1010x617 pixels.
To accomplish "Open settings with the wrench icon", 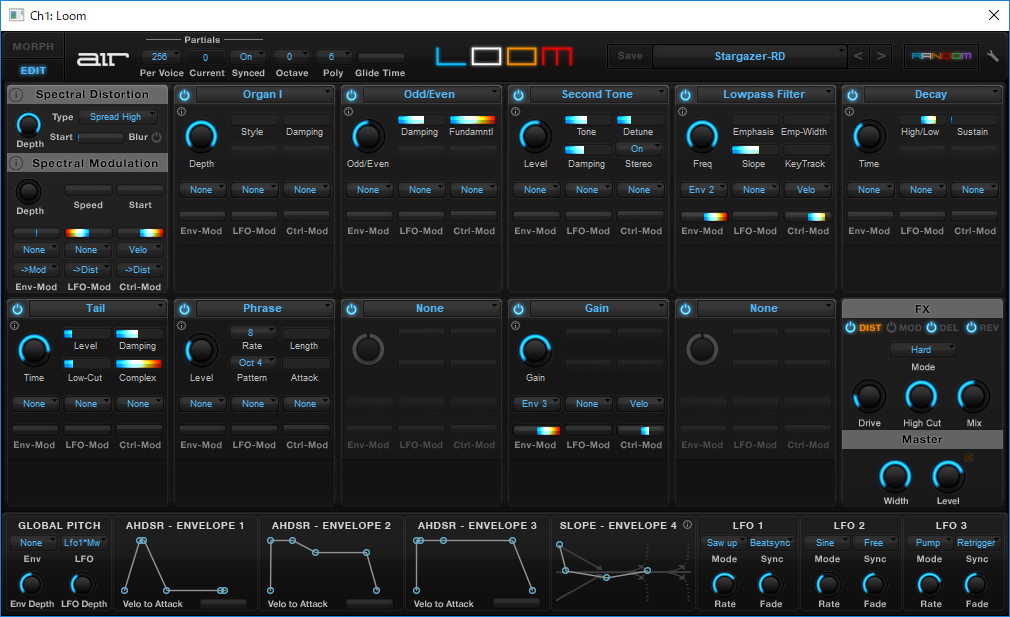I will pos(993,56).
